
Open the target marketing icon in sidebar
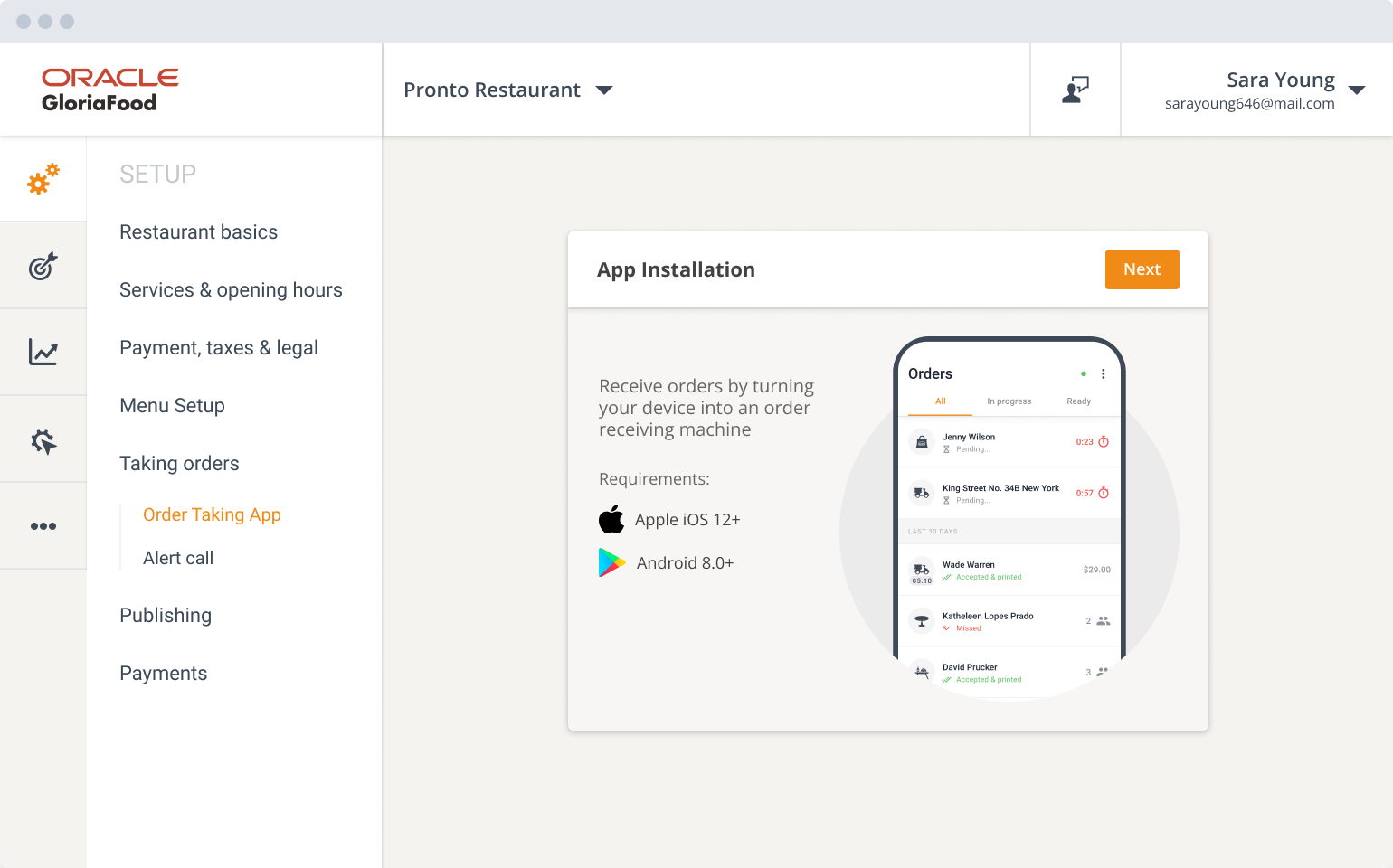(43, 266)
